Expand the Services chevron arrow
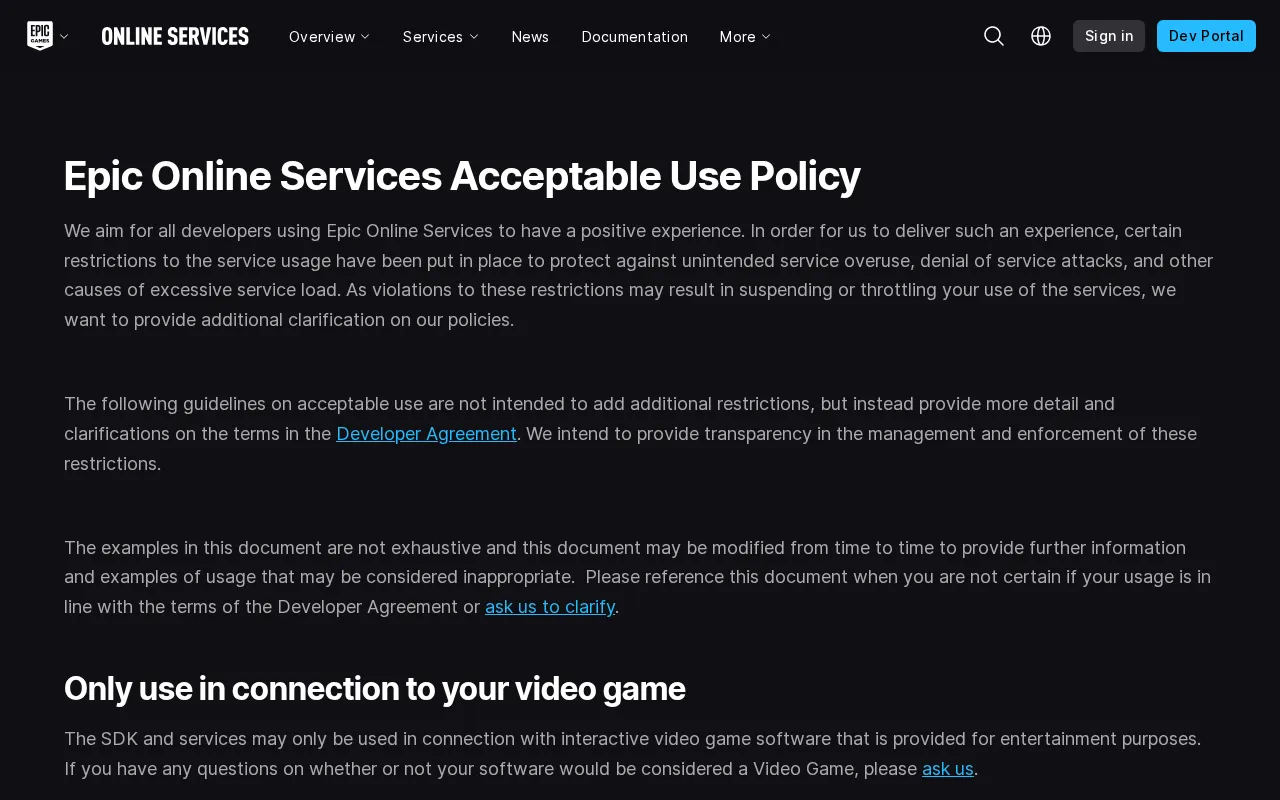 [474, 37]
